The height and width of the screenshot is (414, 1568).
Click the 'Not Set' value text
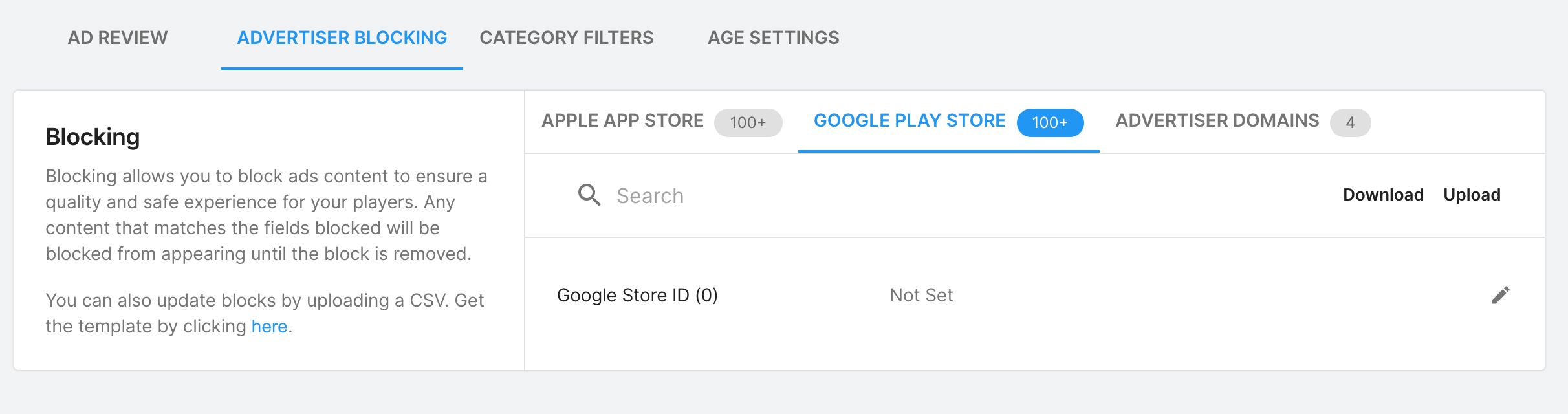(x=920, y=295)
